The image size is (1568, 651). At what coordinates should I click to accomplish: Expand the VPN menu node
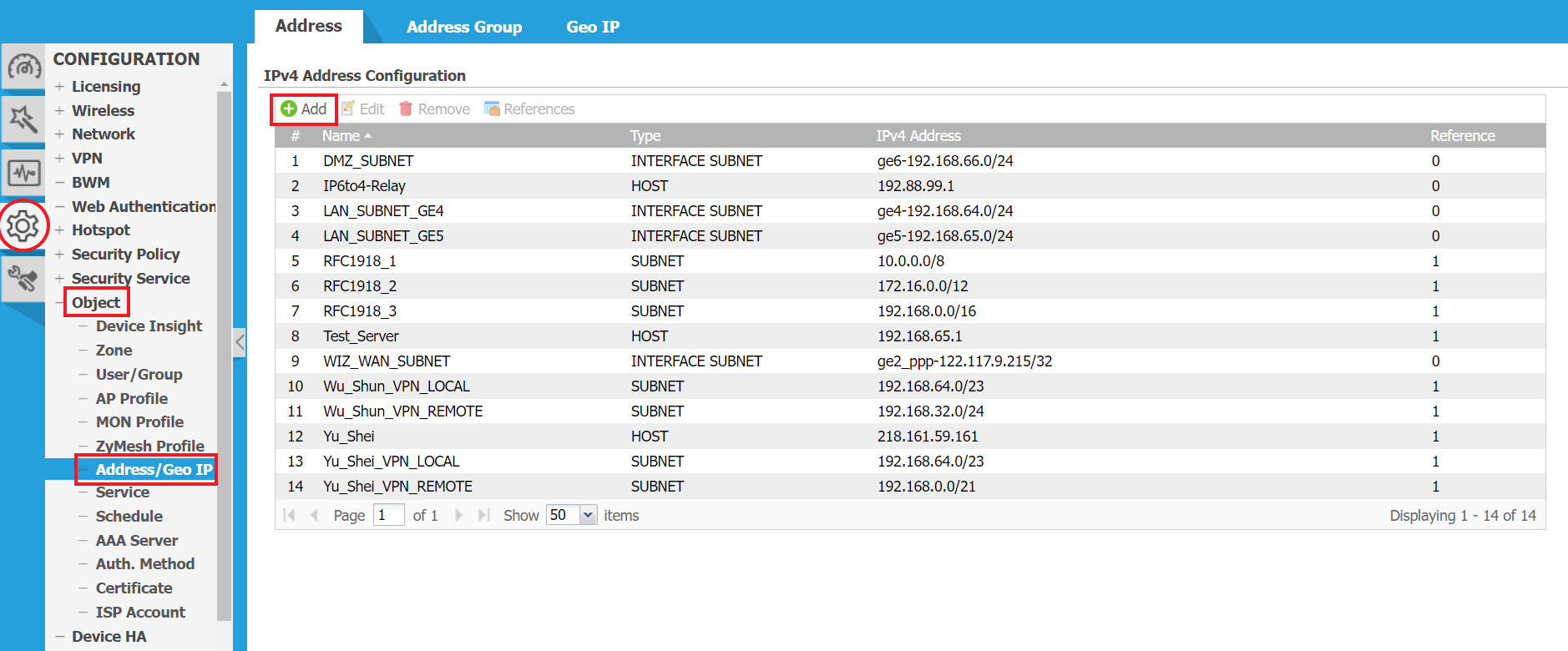tap(59, 159)
